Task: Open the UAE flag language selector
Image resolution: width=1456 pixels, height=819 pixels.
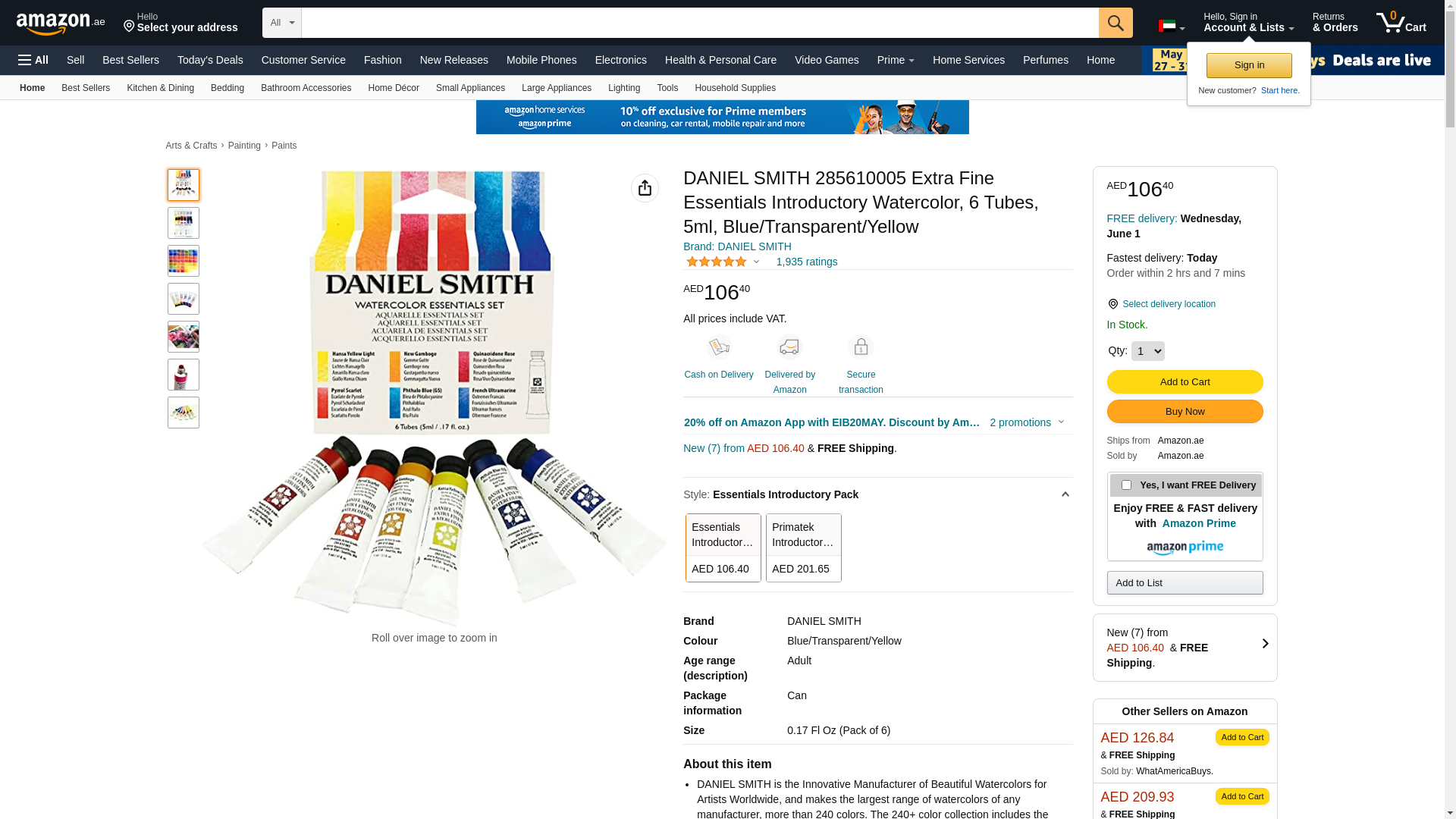Action: pyautogui.click(x=1172, y=27)
